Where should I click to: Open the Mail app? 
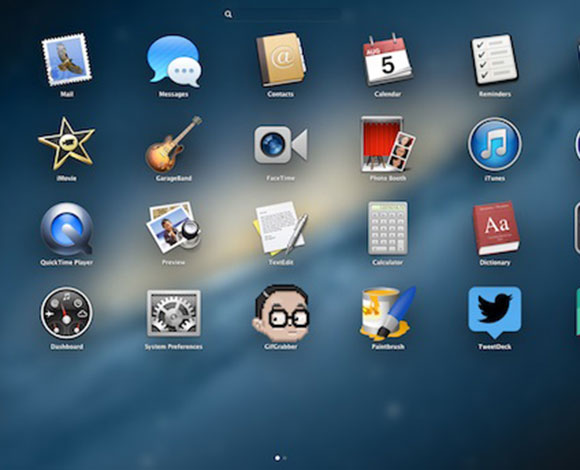tap(67, 60)
